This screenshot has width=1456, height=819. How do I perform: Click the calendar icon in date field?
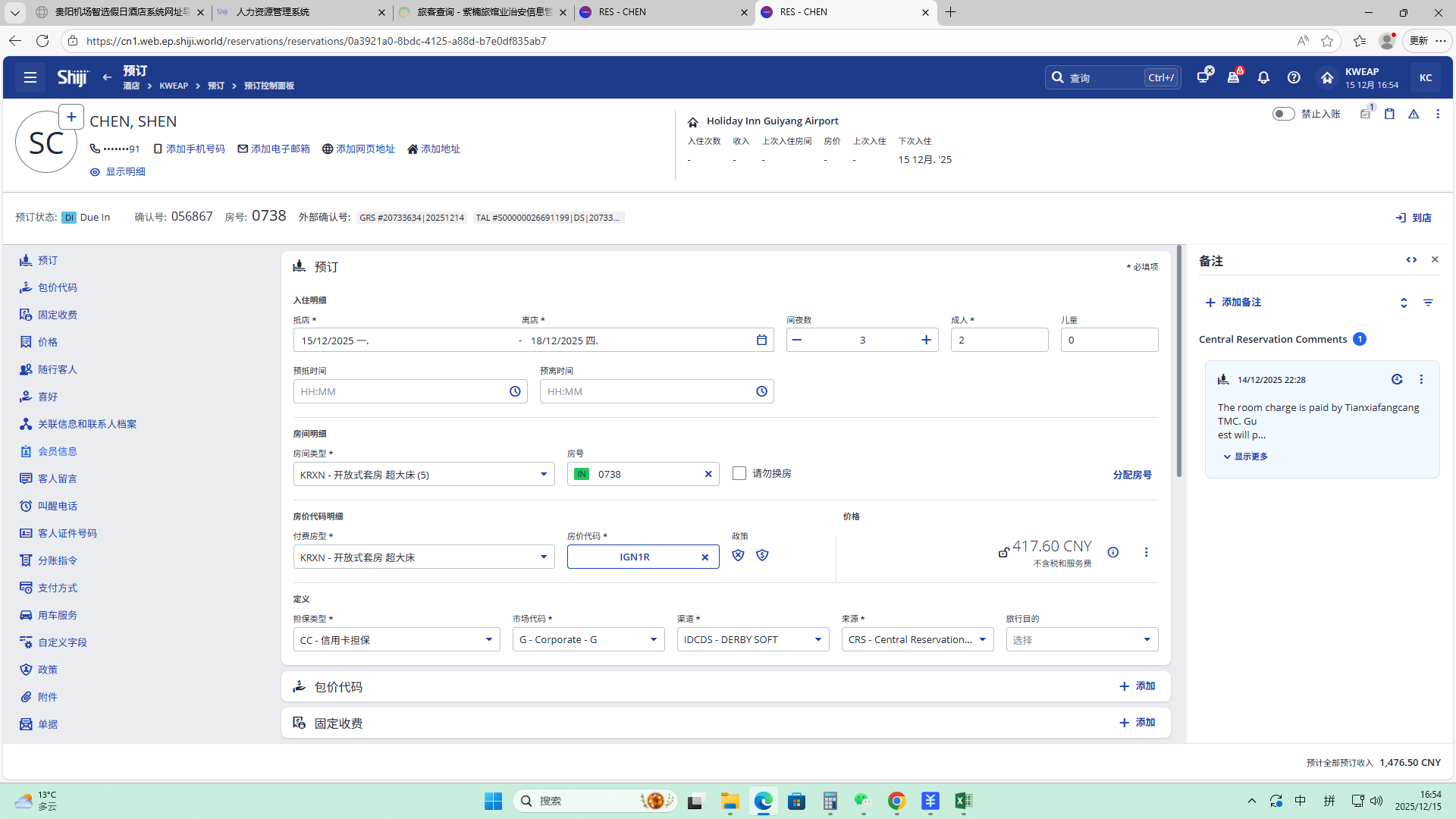[761, 340]
